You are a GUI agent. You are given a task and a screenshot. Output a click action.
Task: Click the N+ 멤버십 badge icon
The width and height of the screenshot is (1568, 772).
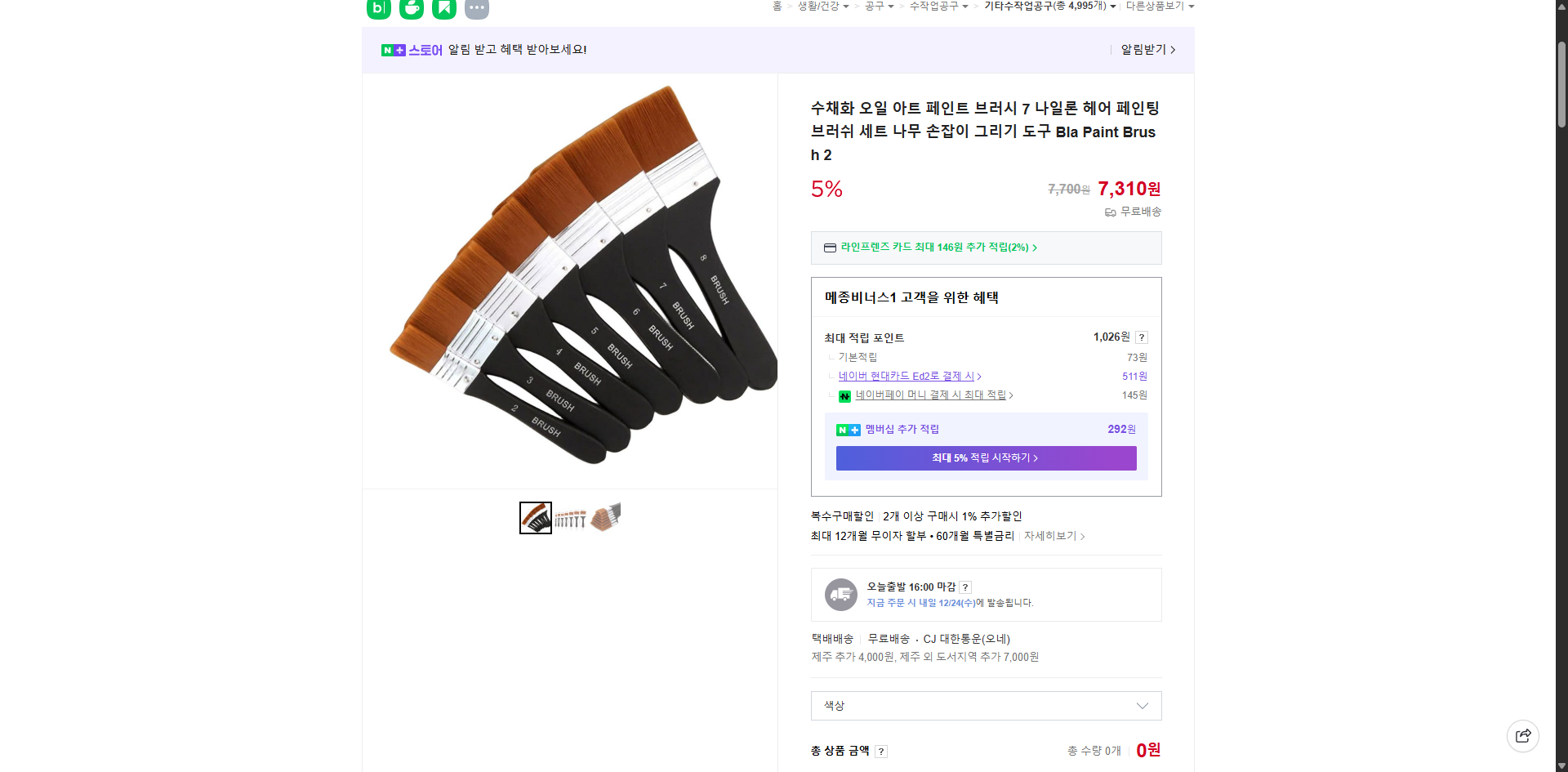pos(845,429)
